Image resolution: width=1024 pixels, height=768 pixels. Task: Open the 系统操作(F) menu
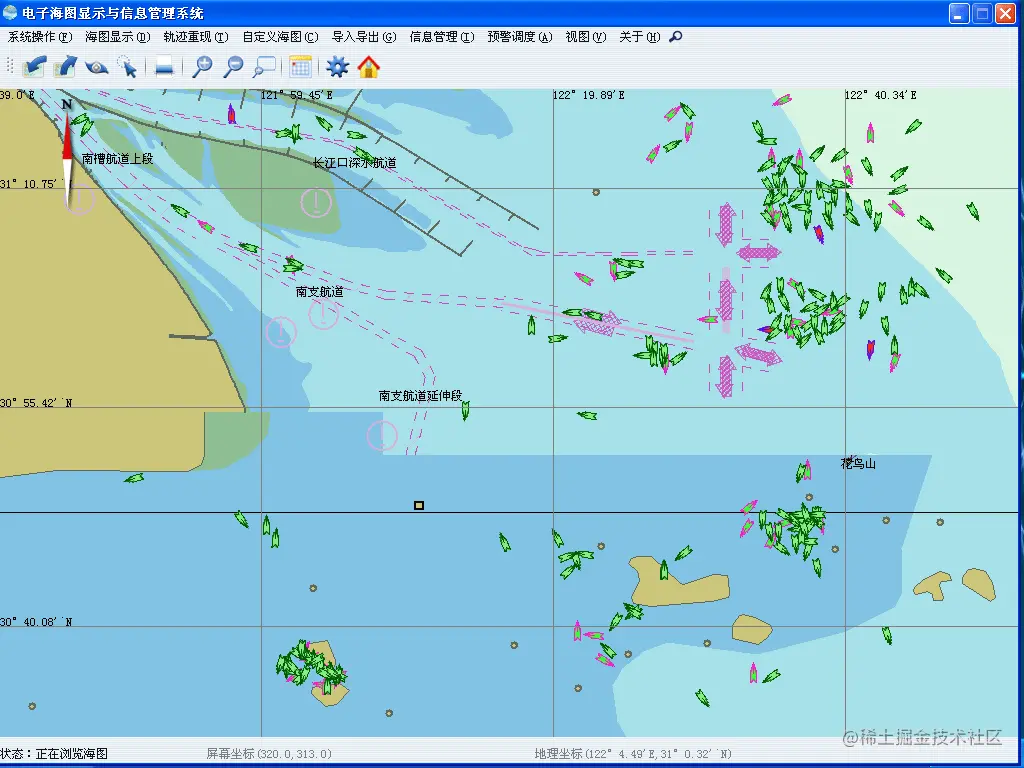click(40, 37)
